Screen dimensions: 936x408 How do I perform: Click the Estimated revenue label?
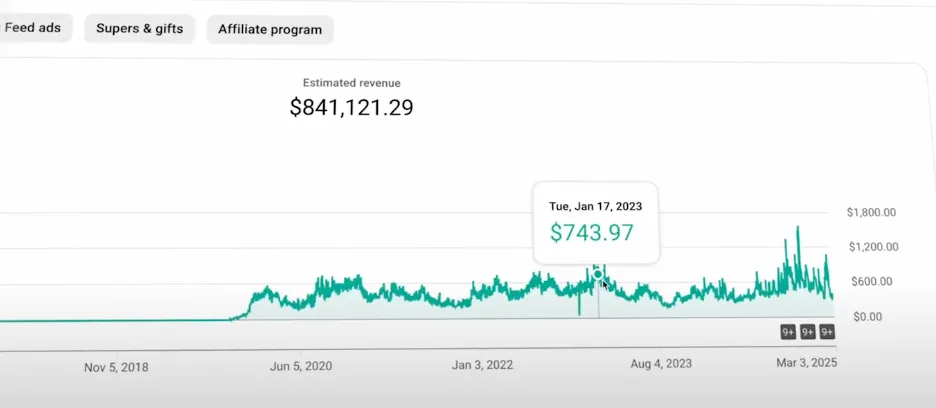click(x=351, y=83)
